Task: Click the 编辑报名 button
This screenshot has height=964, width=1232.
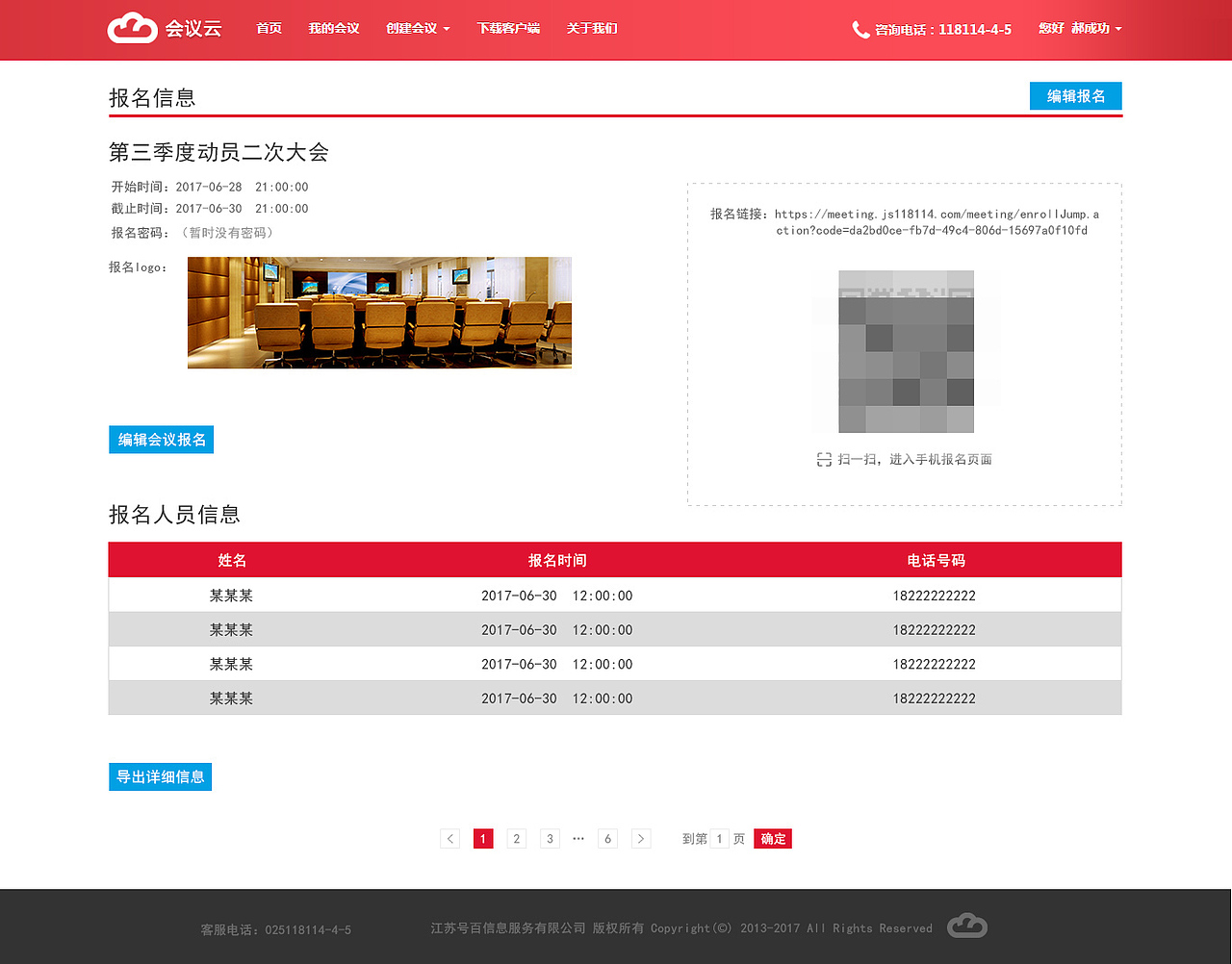Action: pos(1075,95)
